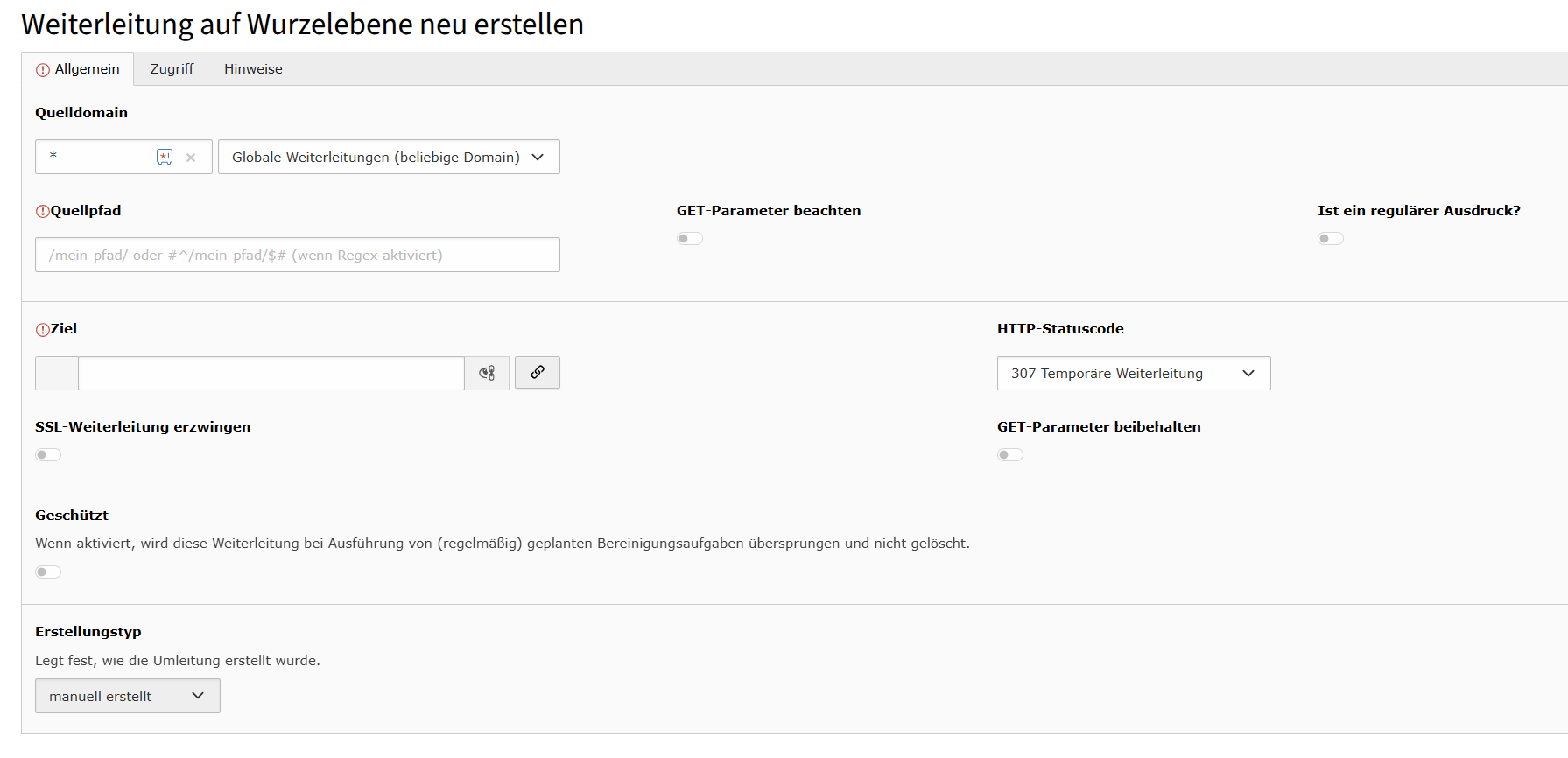This screenshot has width=1568, height=758.
Task: Open Erstellungstyp manuell erstellt dropdown
Action: point(127,697)
